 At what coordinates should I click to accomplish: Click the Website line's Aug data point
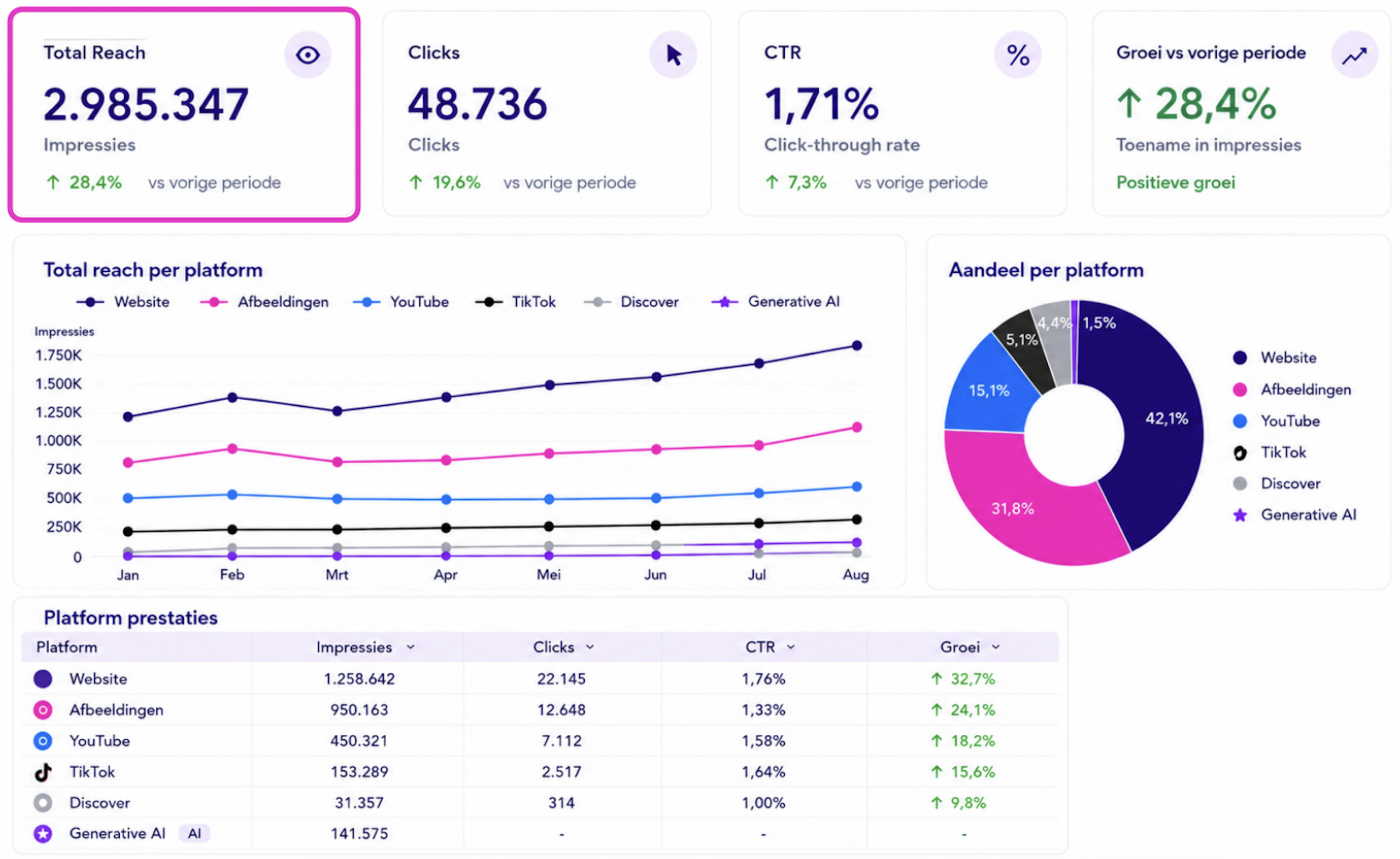[x=857, y=346]
